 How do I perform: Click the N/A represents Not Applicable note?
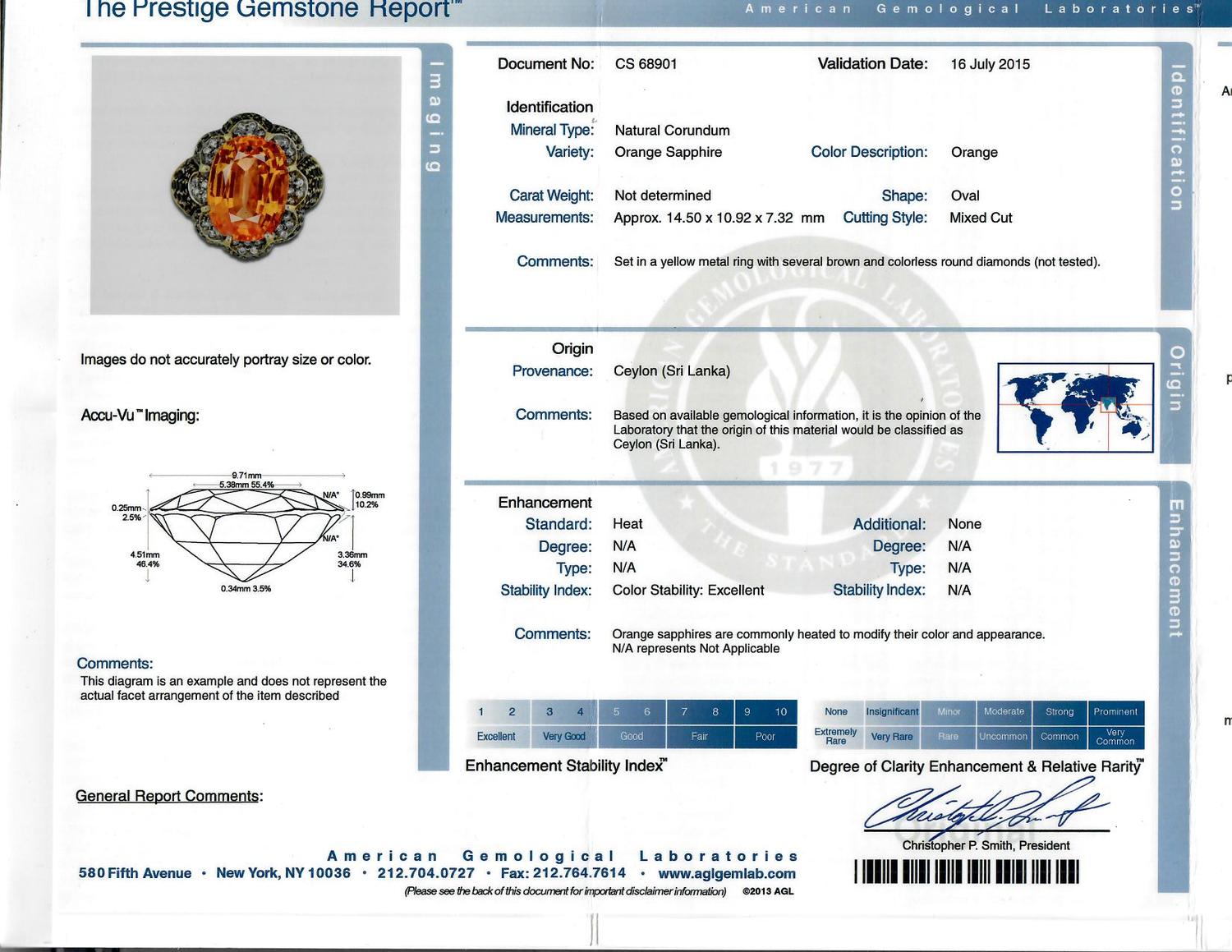[x=696, y=649]
